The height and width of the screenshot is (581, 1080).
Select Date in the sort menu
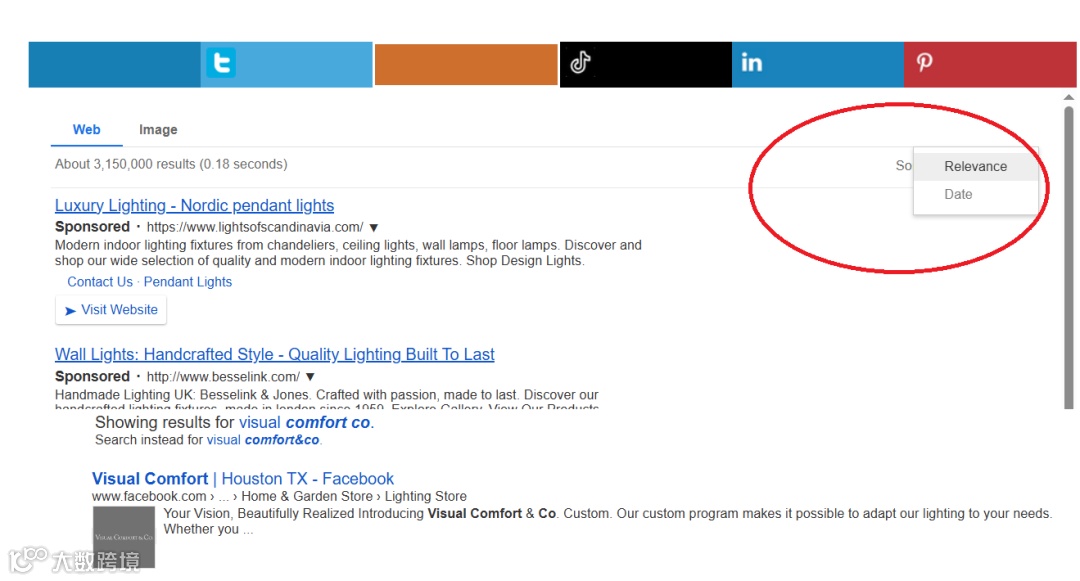click(x=958, y=194)
